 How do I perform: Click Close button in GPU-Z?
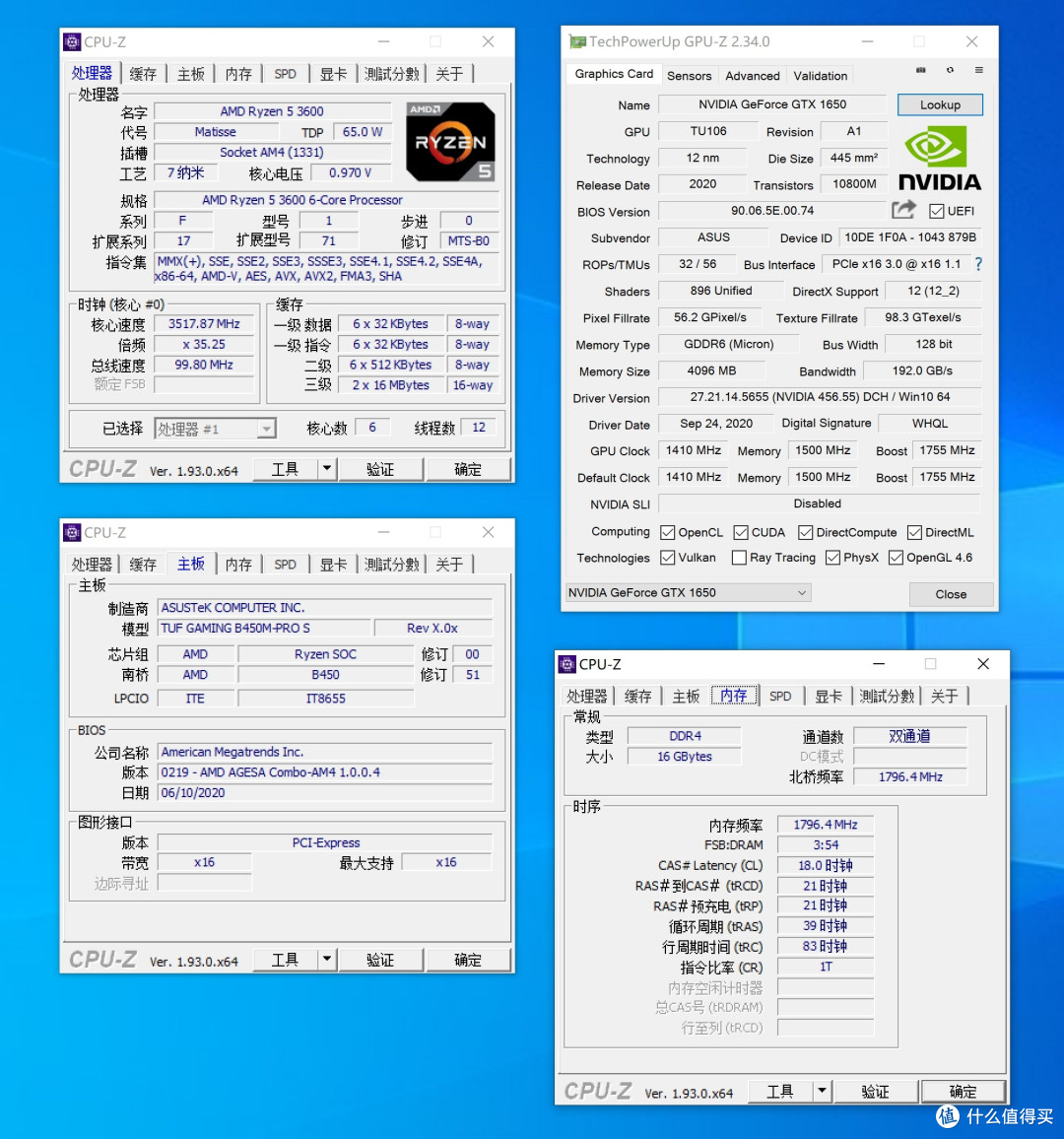point(951,594)
